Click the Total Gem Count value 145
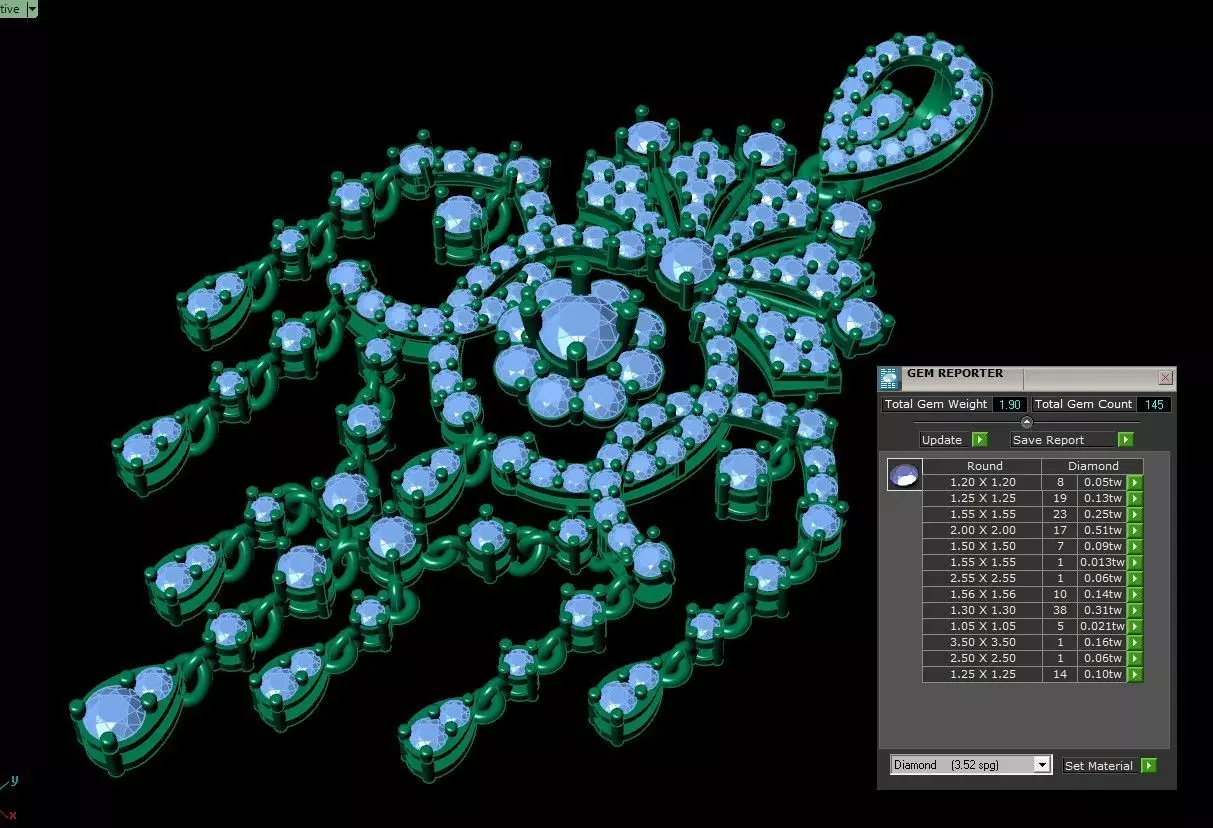This screenshot has width=1213, height=828. tap(1154, 404)
